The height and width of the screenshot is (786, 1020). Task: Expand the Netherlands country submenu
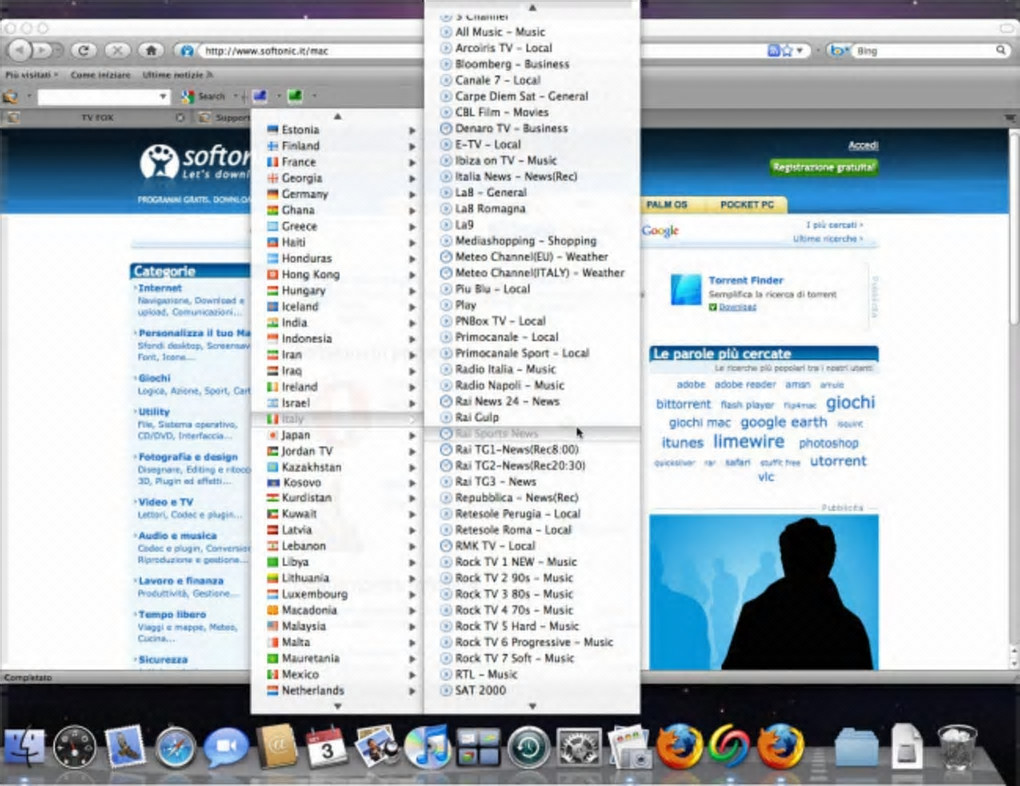point(337,690)
